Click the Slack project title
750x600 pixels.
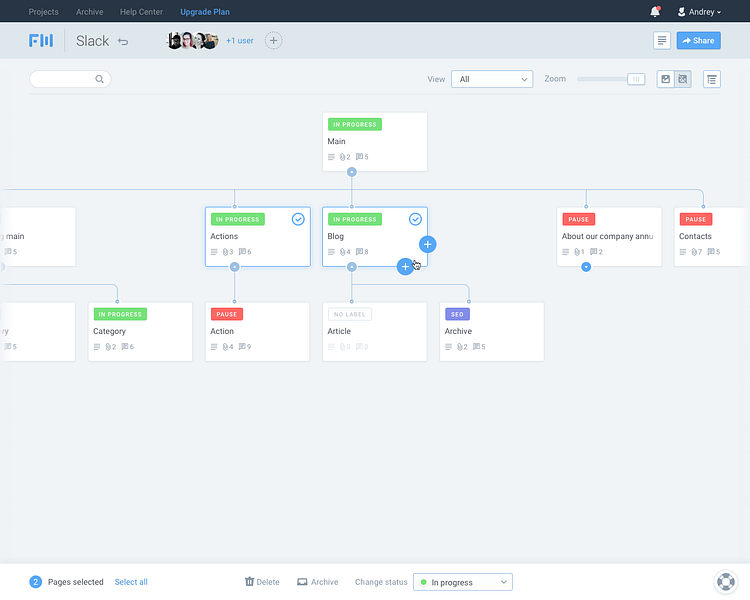click(93, 41)
